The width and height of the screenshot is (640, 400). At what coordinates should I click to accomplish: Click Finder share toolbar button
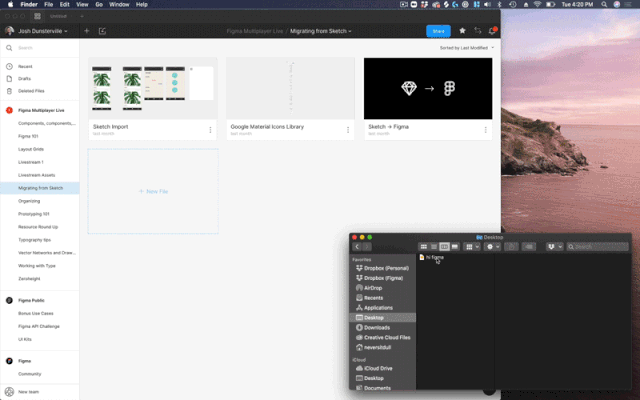tap(511, 247)
